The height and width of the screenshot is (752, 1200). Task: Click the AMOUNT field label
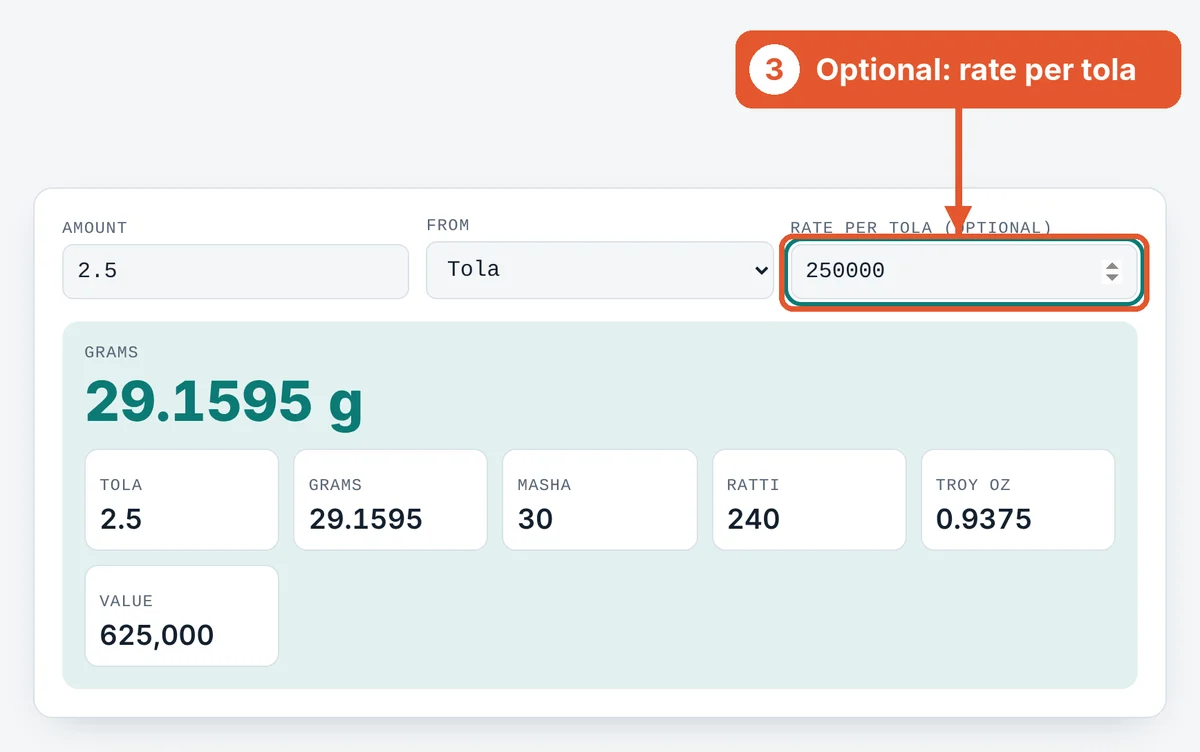click(x=95, y=228)
